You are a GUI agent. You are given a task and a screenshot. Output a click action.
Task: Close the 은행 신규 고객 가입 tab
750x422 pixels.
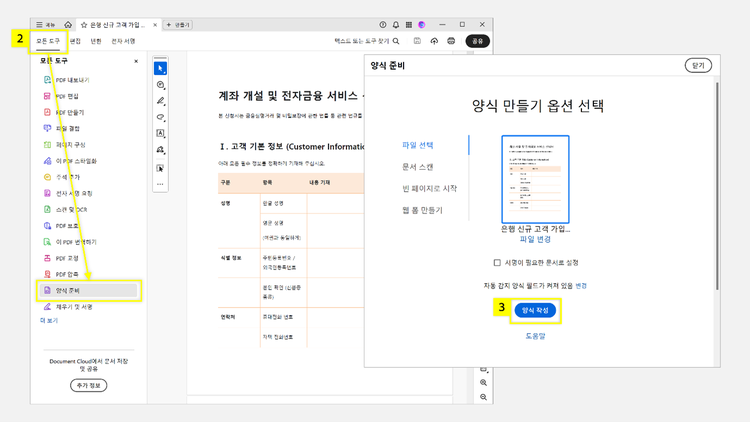[x=155, y=25]
